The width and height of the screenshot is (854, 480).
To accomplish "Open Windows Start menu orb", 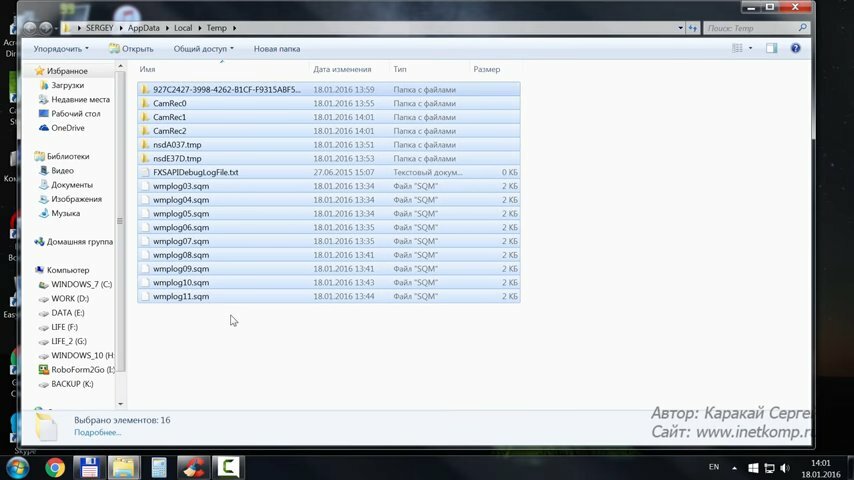I will 17,468.
